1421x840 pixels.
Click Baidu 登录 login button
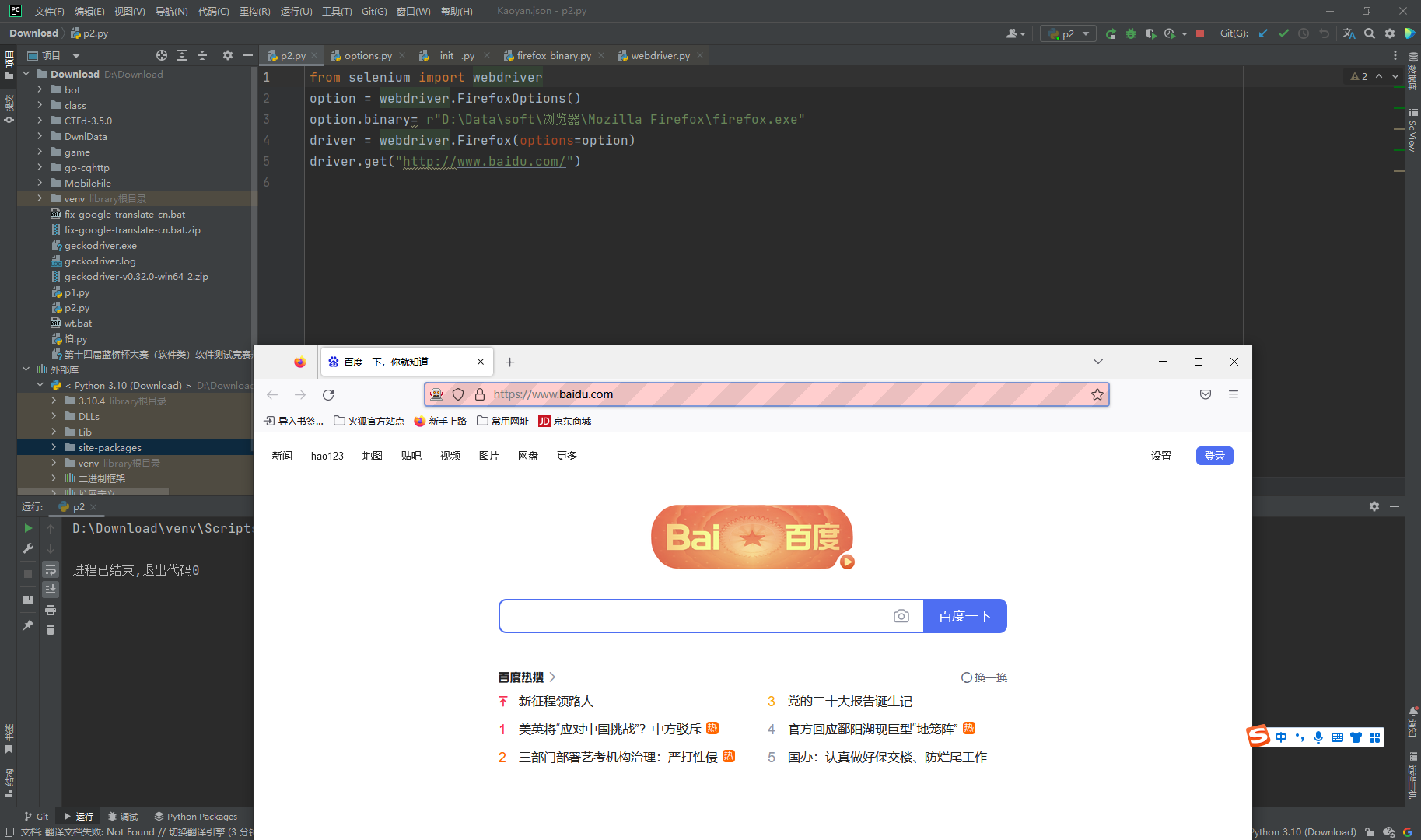1214,456
